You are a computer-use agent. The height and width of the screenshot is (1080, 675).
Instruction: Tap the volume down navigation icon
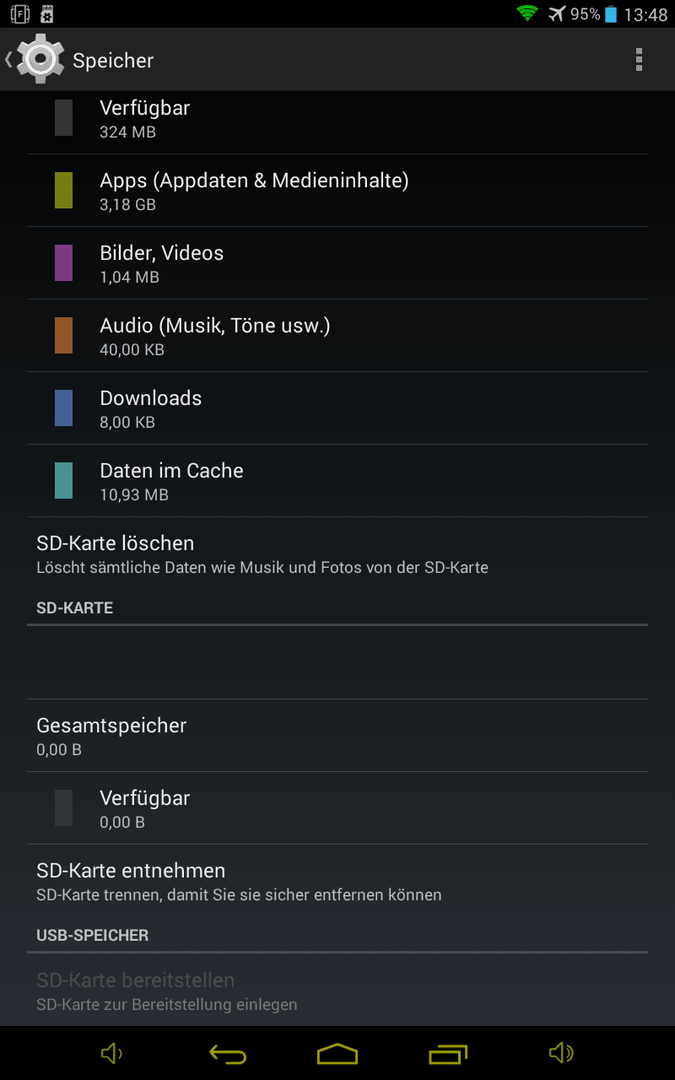click(x=112, y=1052)
